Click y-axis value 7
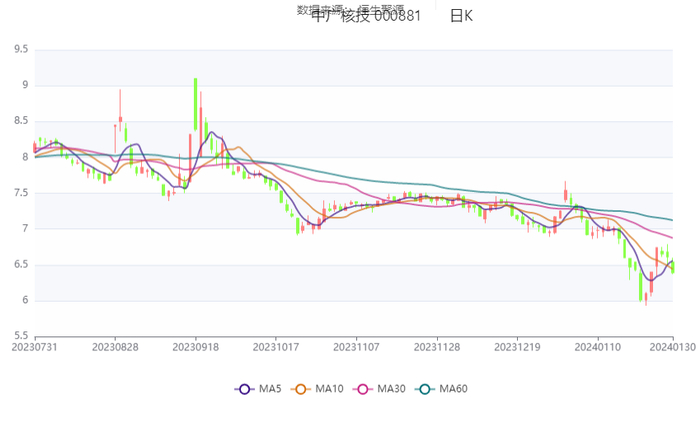700x427 pixels. (25, 229)
